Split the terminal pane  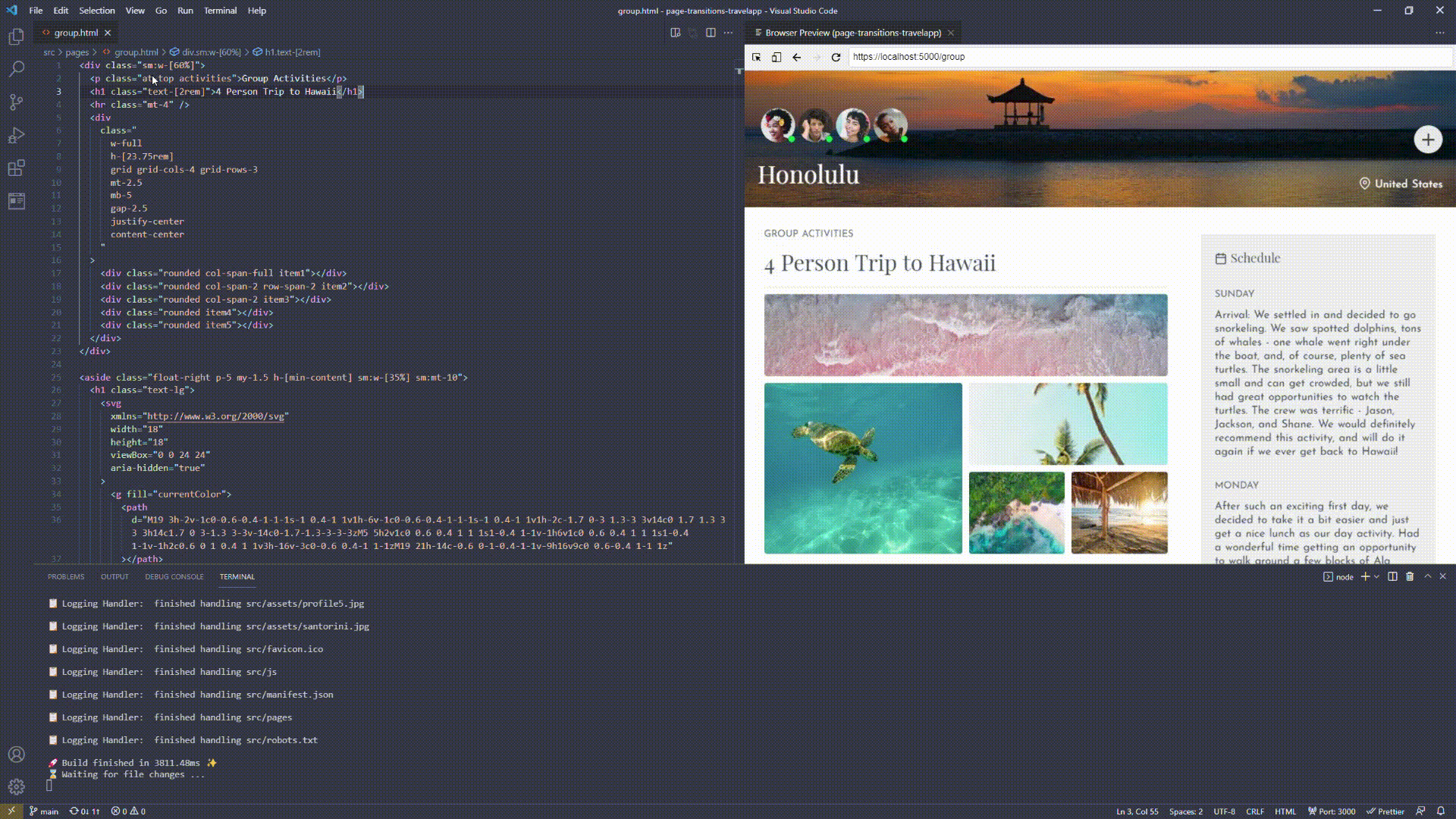(x=1392, y=576)
